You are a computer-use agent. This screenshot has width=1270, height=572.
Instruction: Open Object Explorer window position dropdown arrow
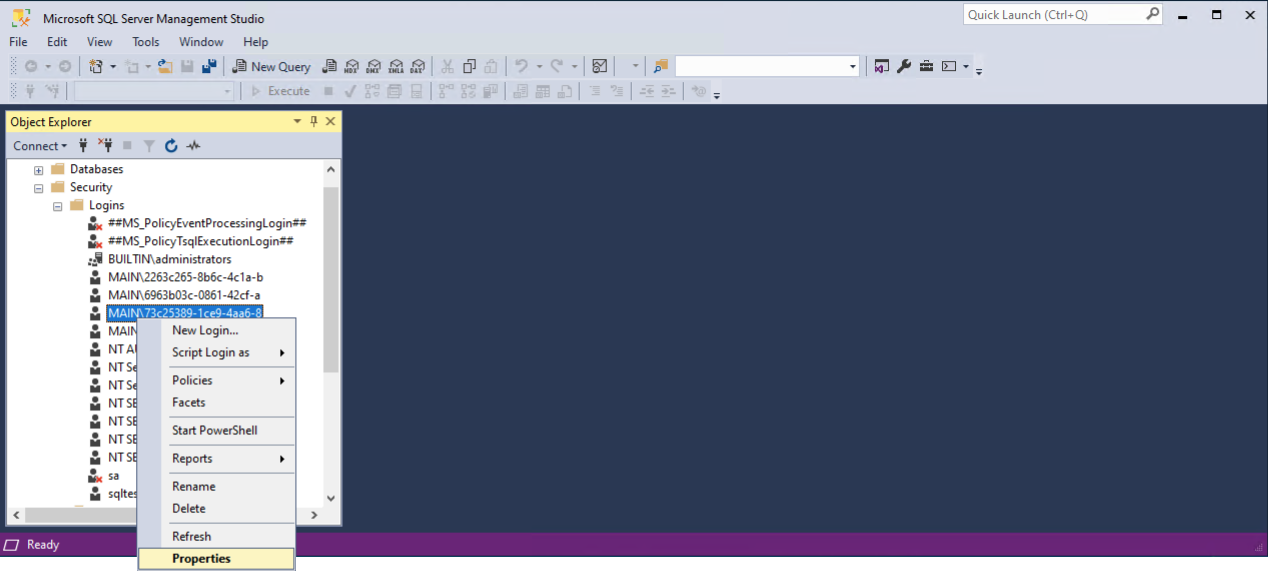click(297, 121)
